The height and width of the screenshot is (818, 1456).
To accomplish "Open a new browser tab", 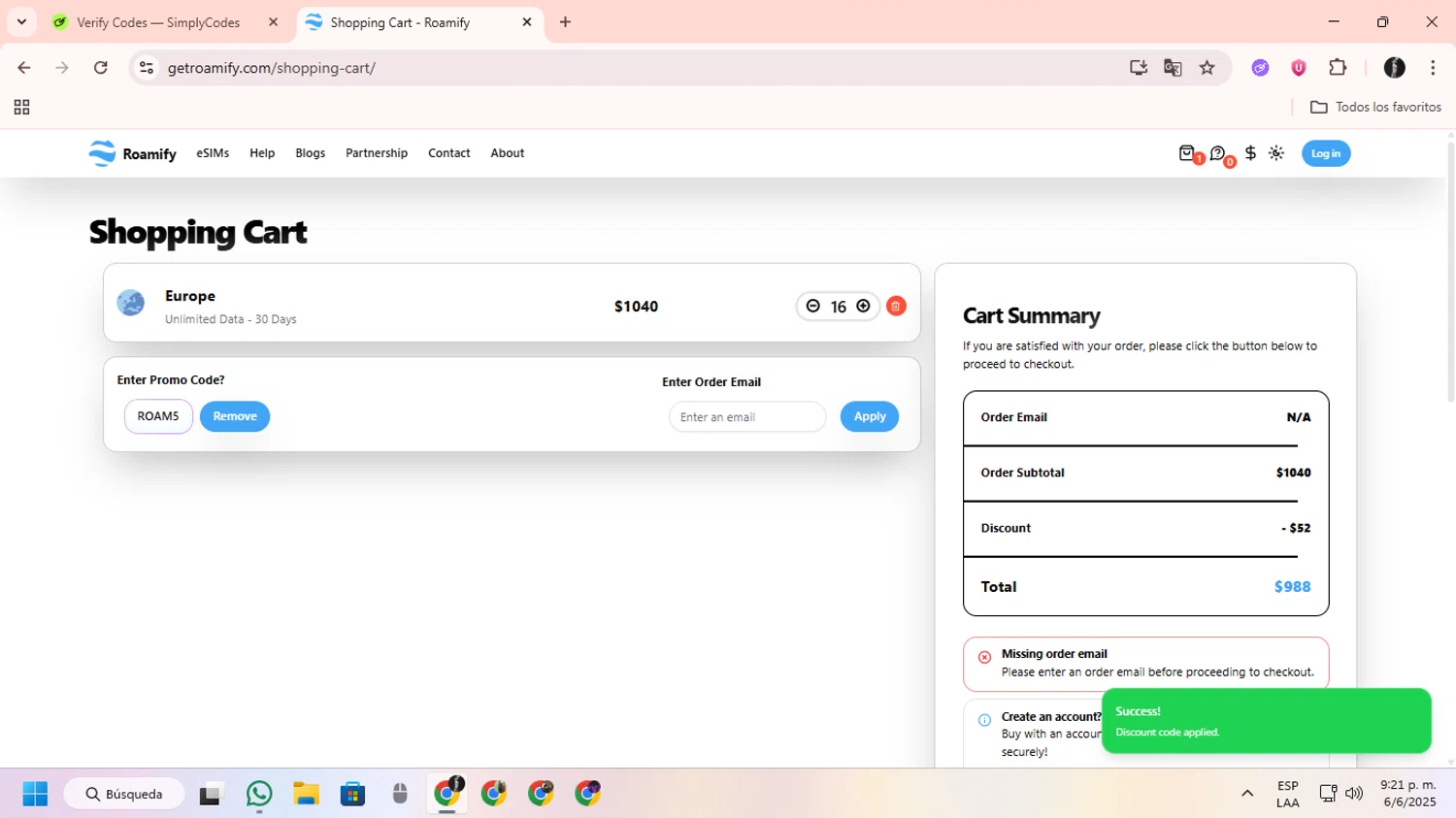I will click(x=566, y=22).
